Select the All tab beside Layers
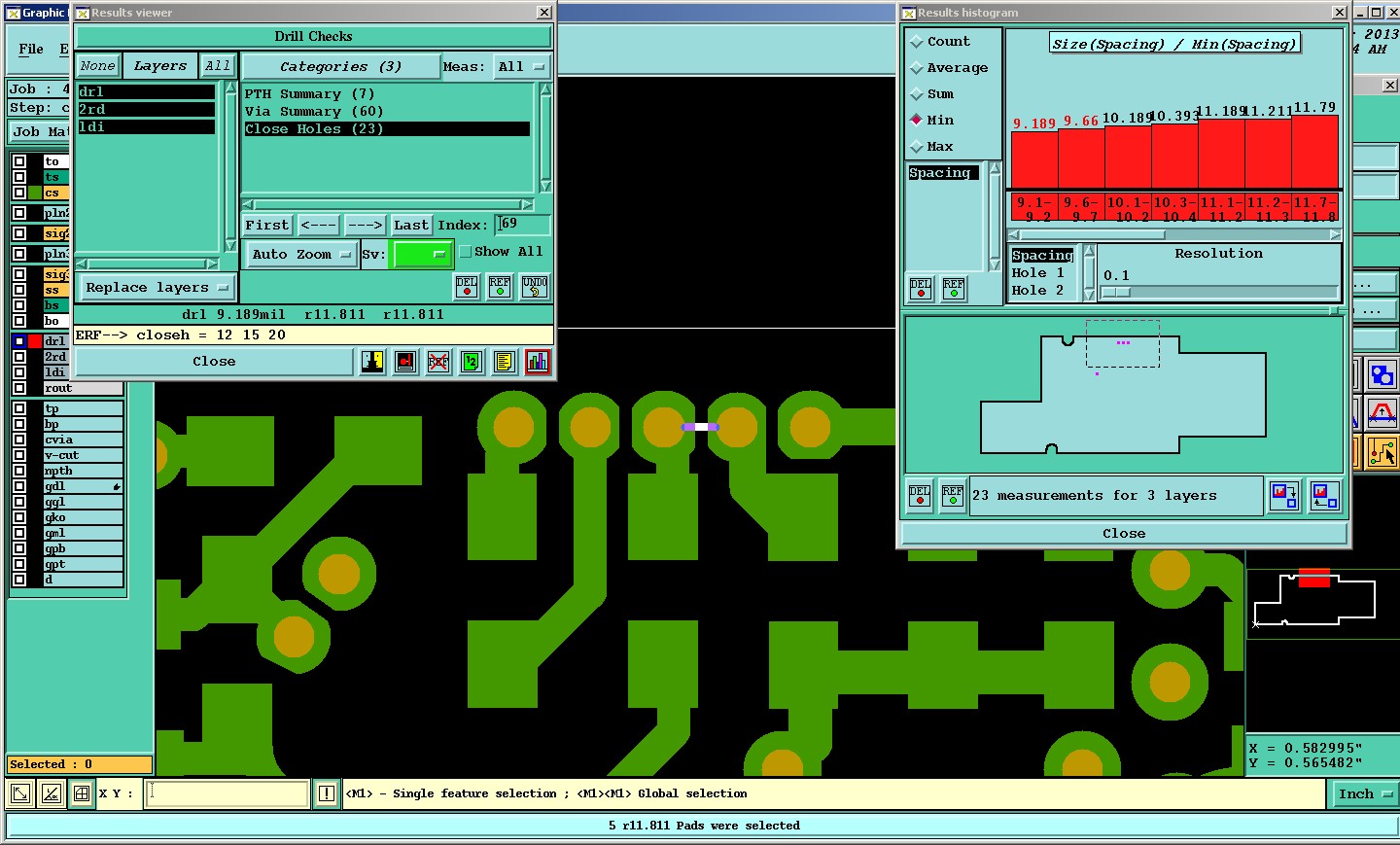1400x845 pixels. pos(218,66)
